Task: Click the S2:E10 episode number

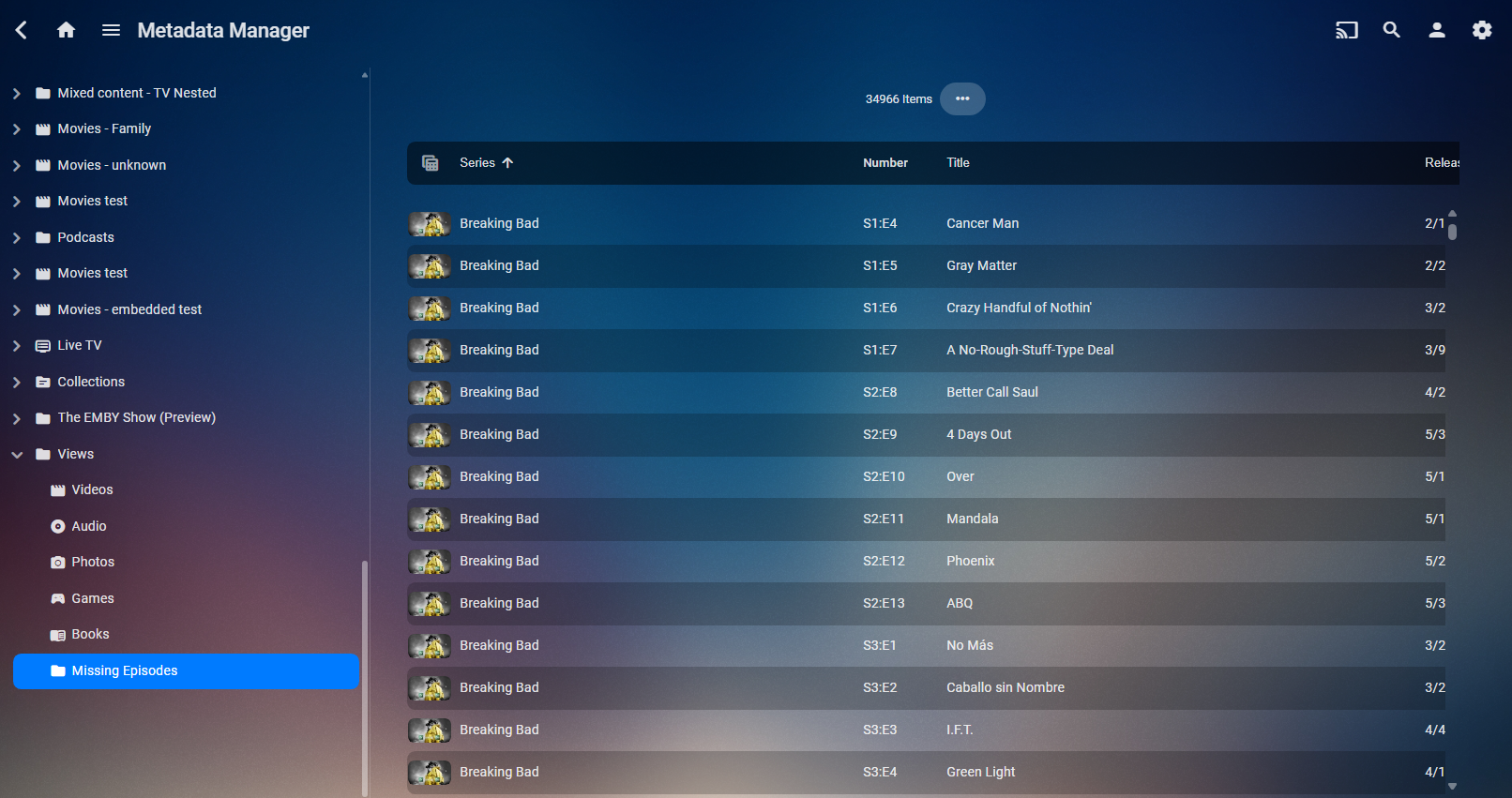Action: pos(884,476)
